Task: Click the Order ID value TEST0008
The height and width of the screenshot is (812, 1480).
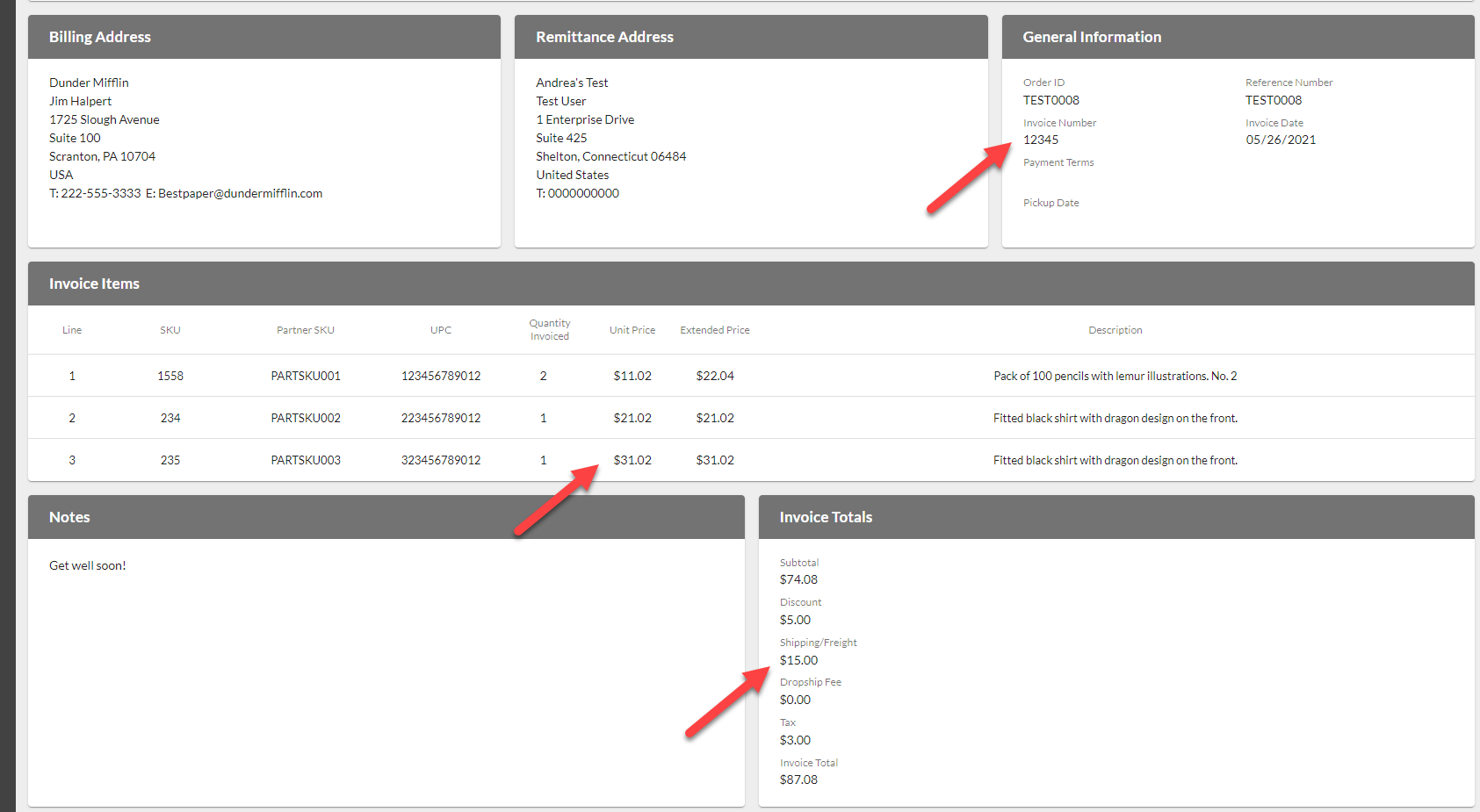Action: click(x=1050, y=100)
